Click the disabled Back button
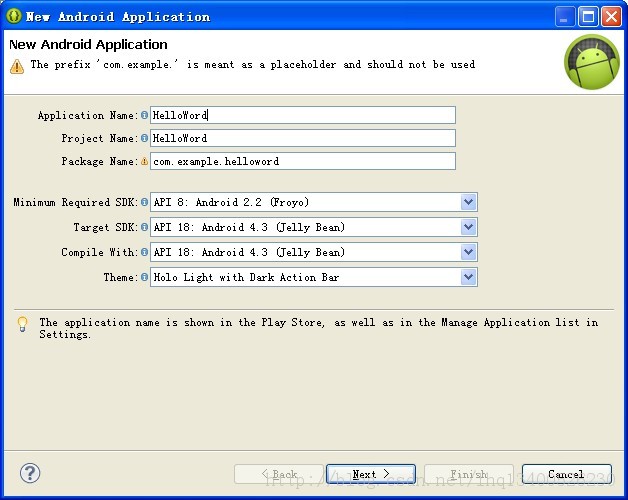628x500 pixels. click(x=279, y=474)
